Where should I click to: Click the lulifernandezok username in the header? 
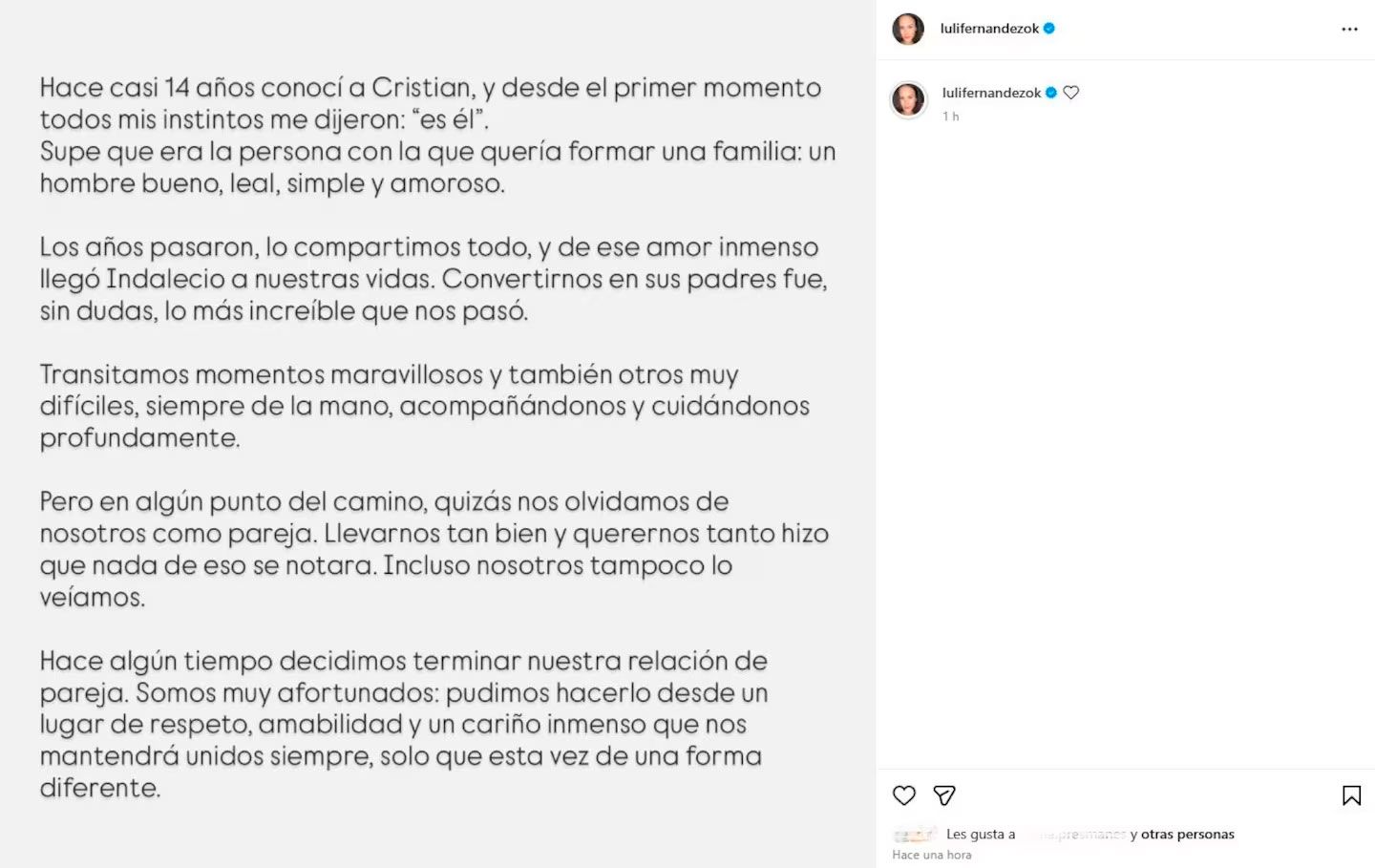[x=989, y=29]
